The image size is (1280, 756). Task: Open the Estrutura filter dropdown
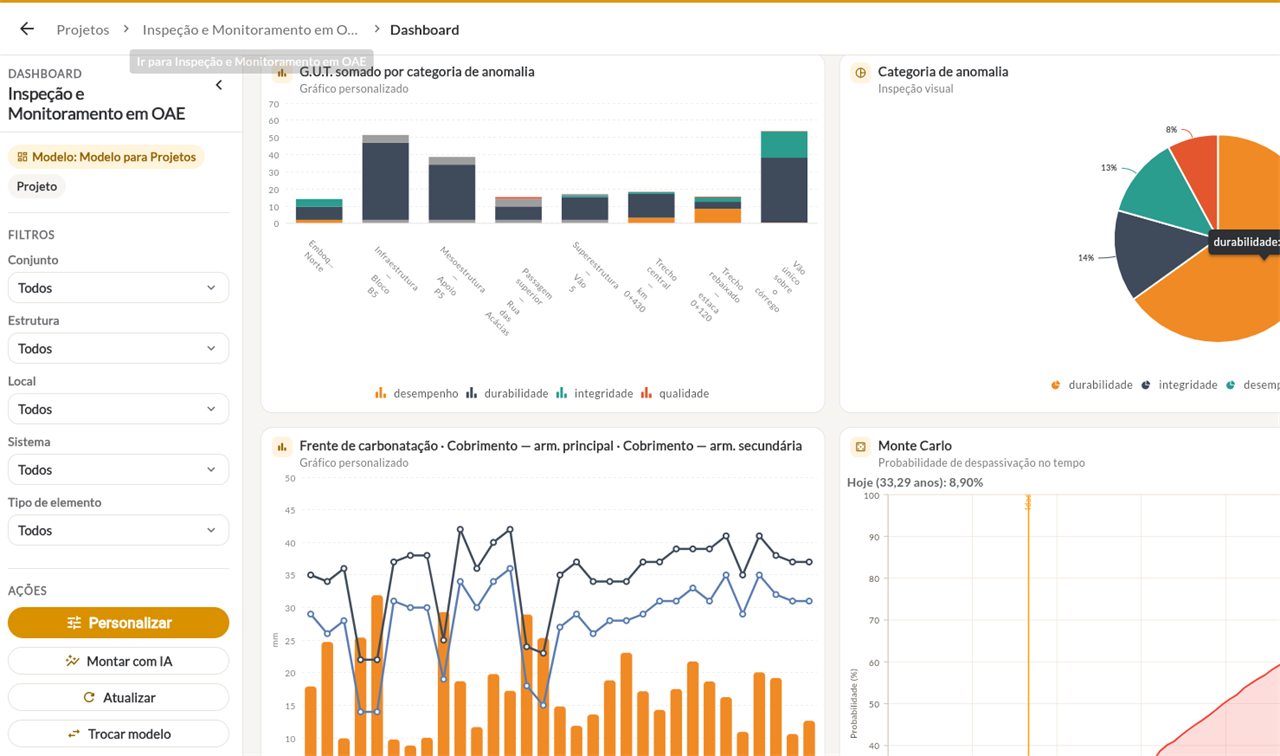(x=118, y=348)
